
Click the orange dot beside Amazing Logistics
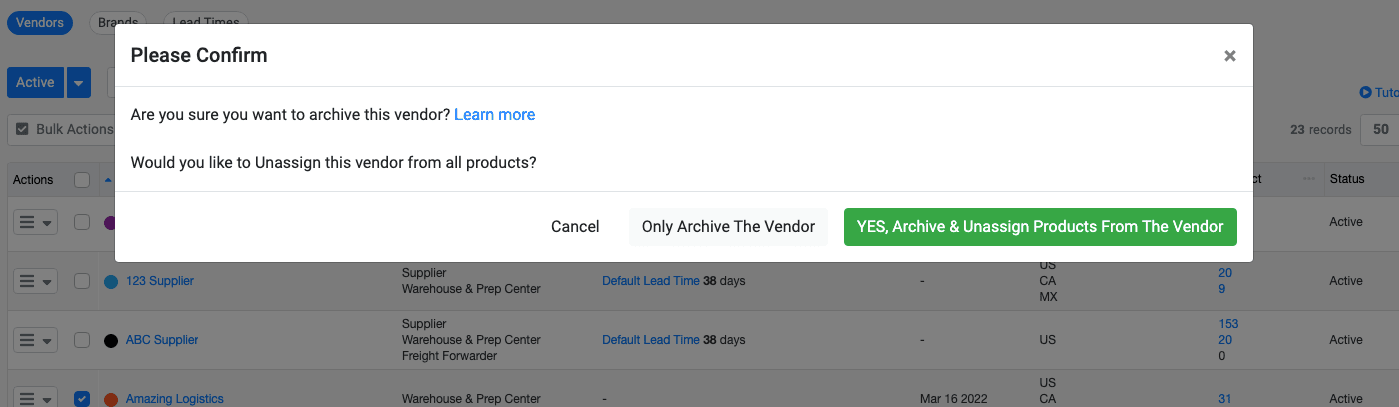pos(111,399)
